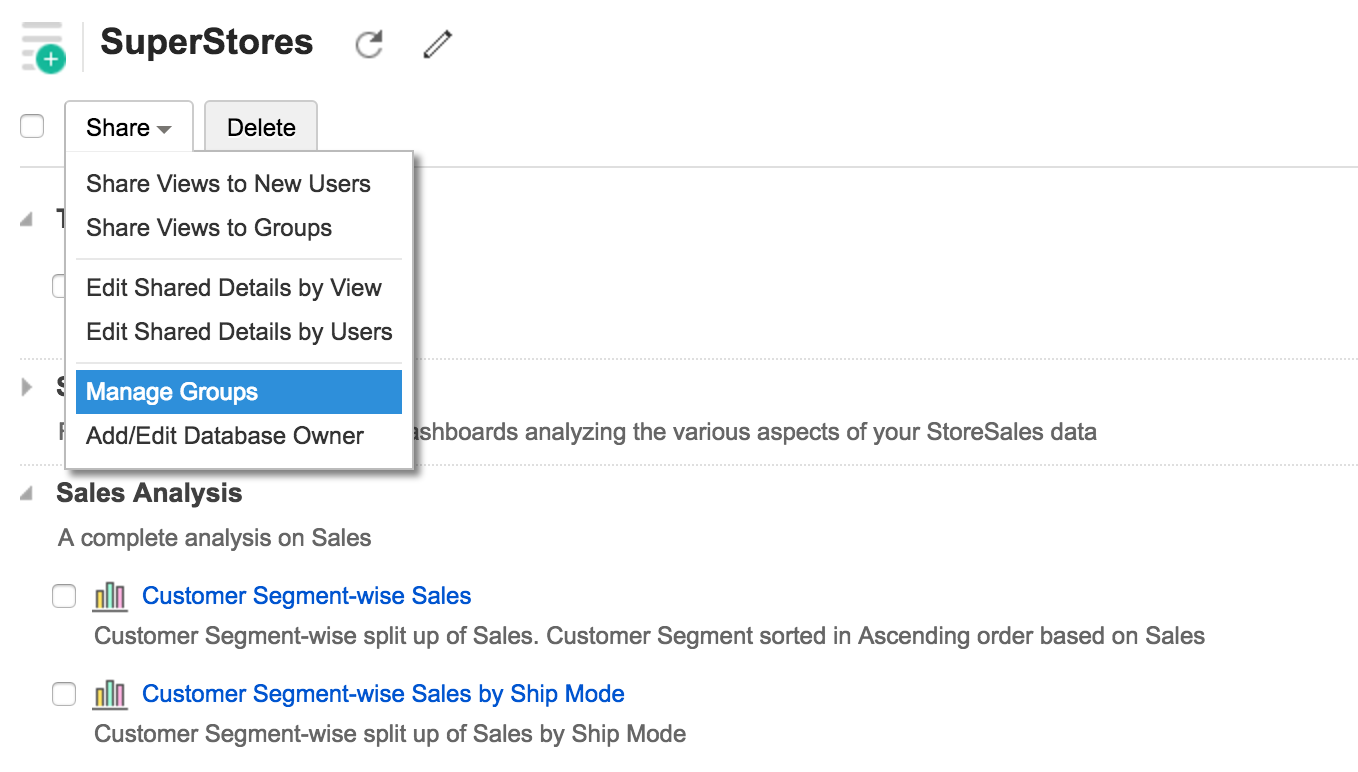Choose Share Views to New Users
Image resolution: width=1358 pixels, height=772 pixels.
tap(228, 184)
